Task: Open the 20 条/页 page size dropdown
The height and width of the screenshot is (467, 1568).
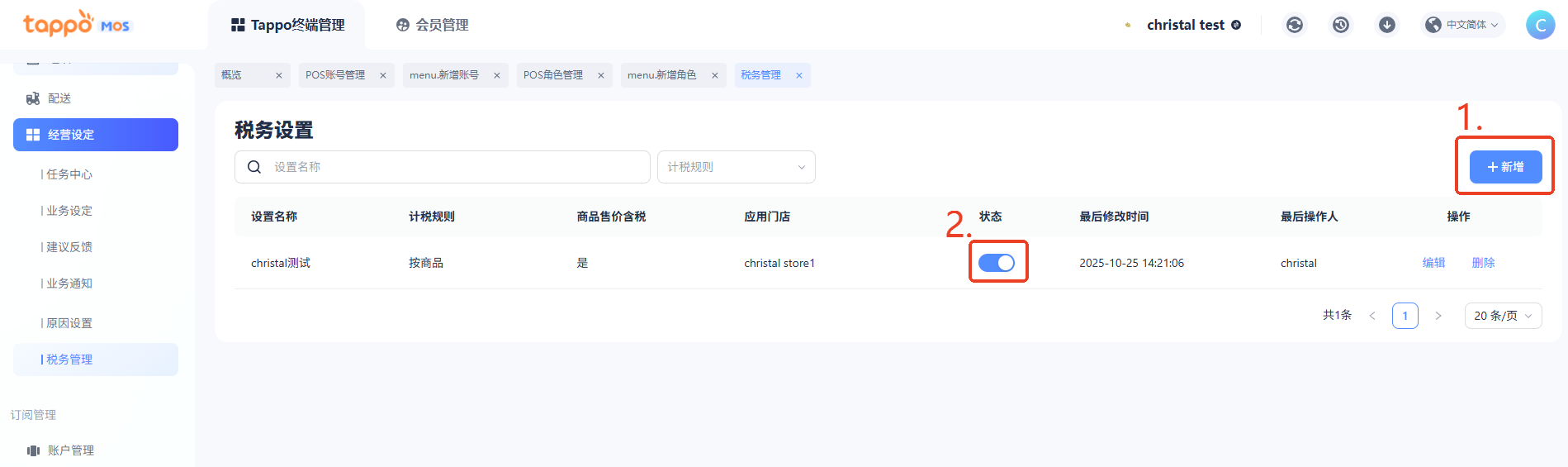Action: pos(1502,316)
